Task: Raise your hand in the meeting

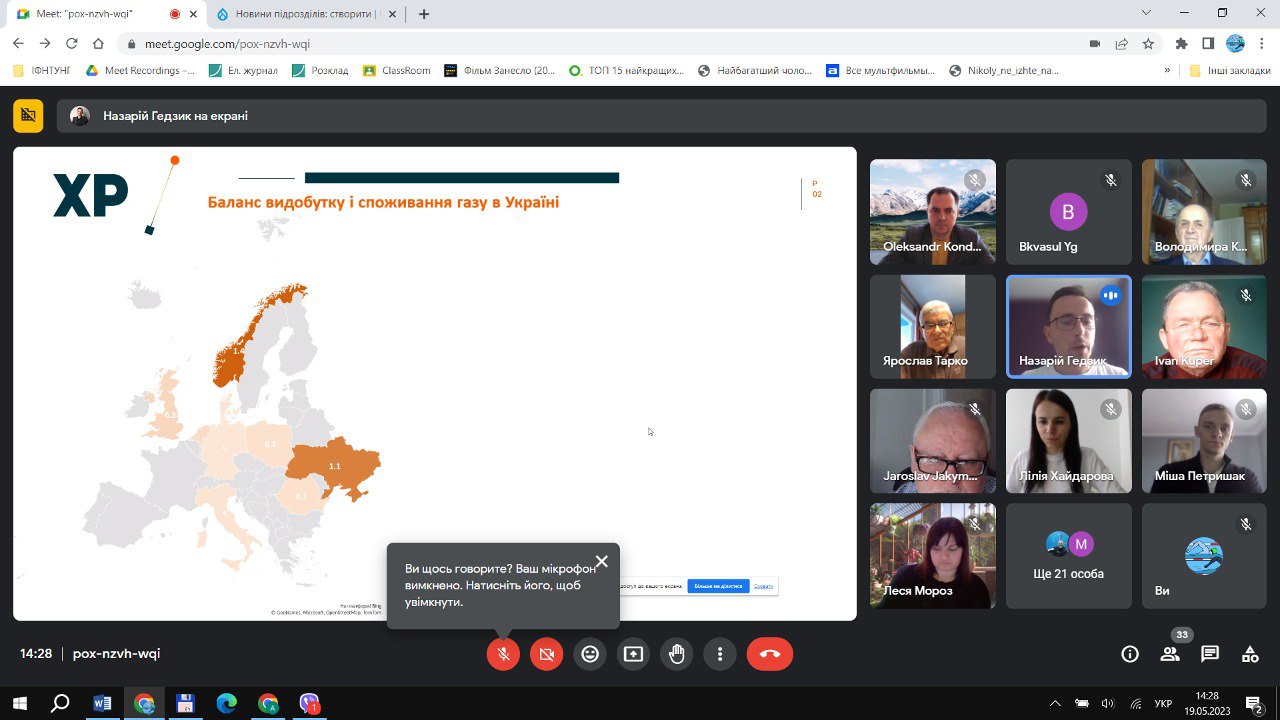Action: (x=677, y=654)
